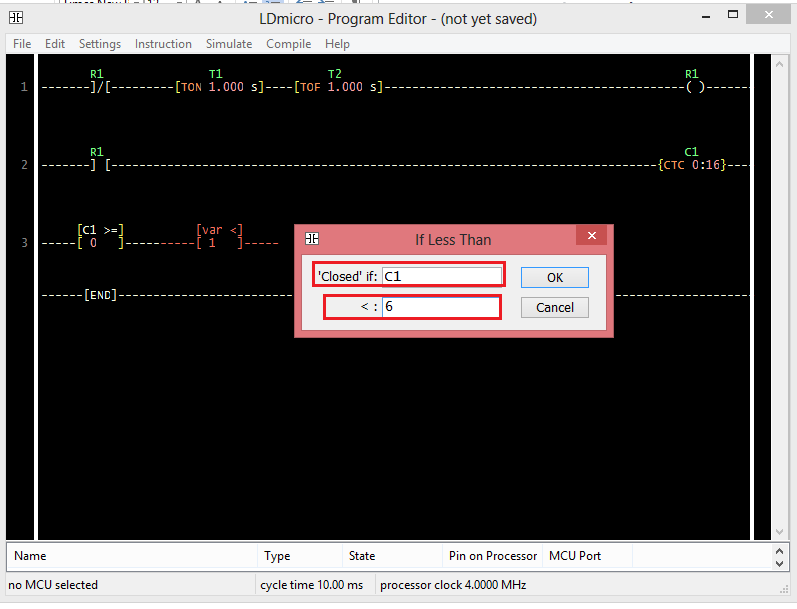The width and height of the screenshot is (797, 609).
Task: Open the File menu
Action: 22,44
